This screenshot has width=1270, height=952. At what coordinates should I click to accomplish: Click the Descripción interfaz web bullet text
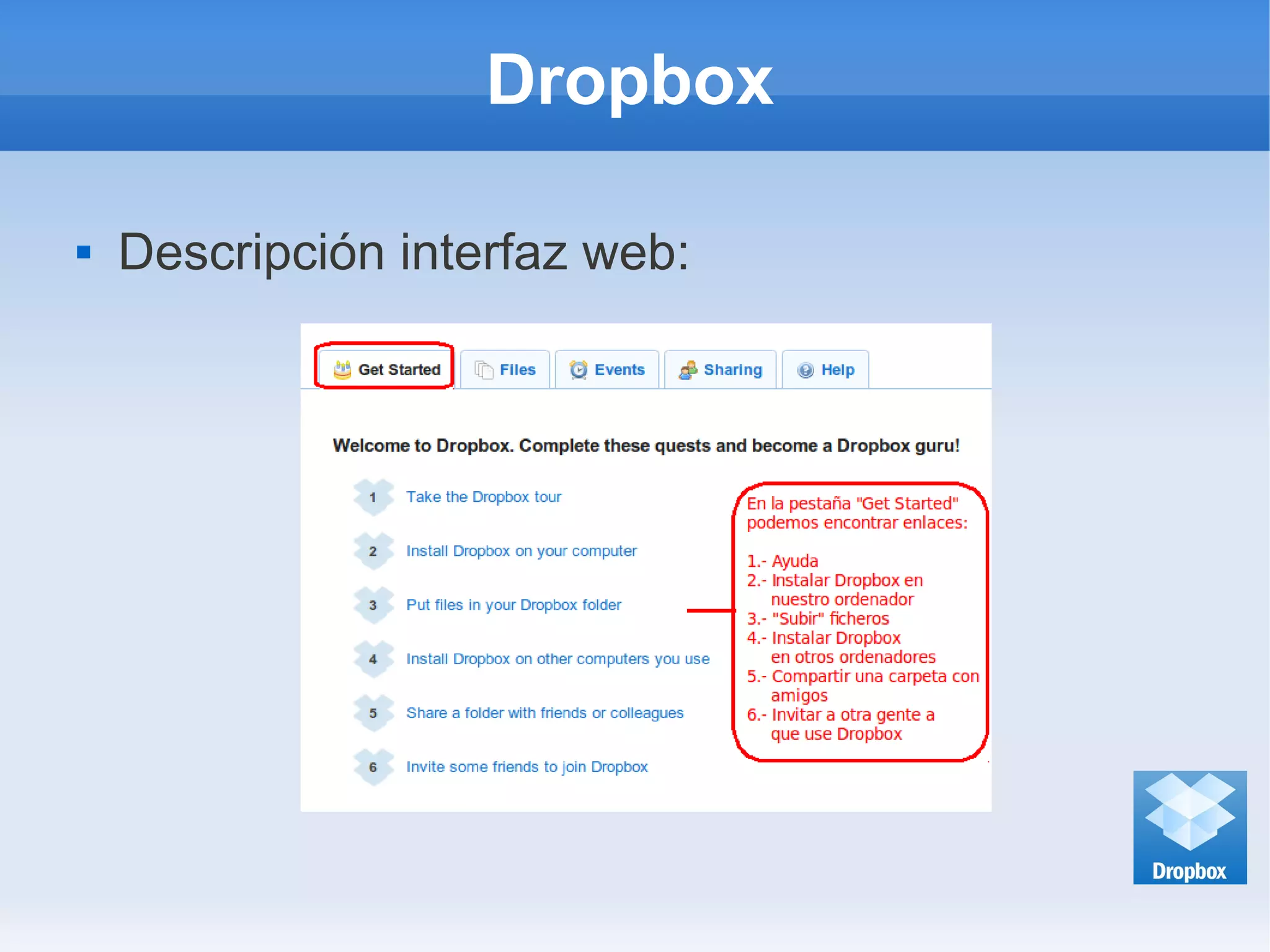tap(404, 252)
